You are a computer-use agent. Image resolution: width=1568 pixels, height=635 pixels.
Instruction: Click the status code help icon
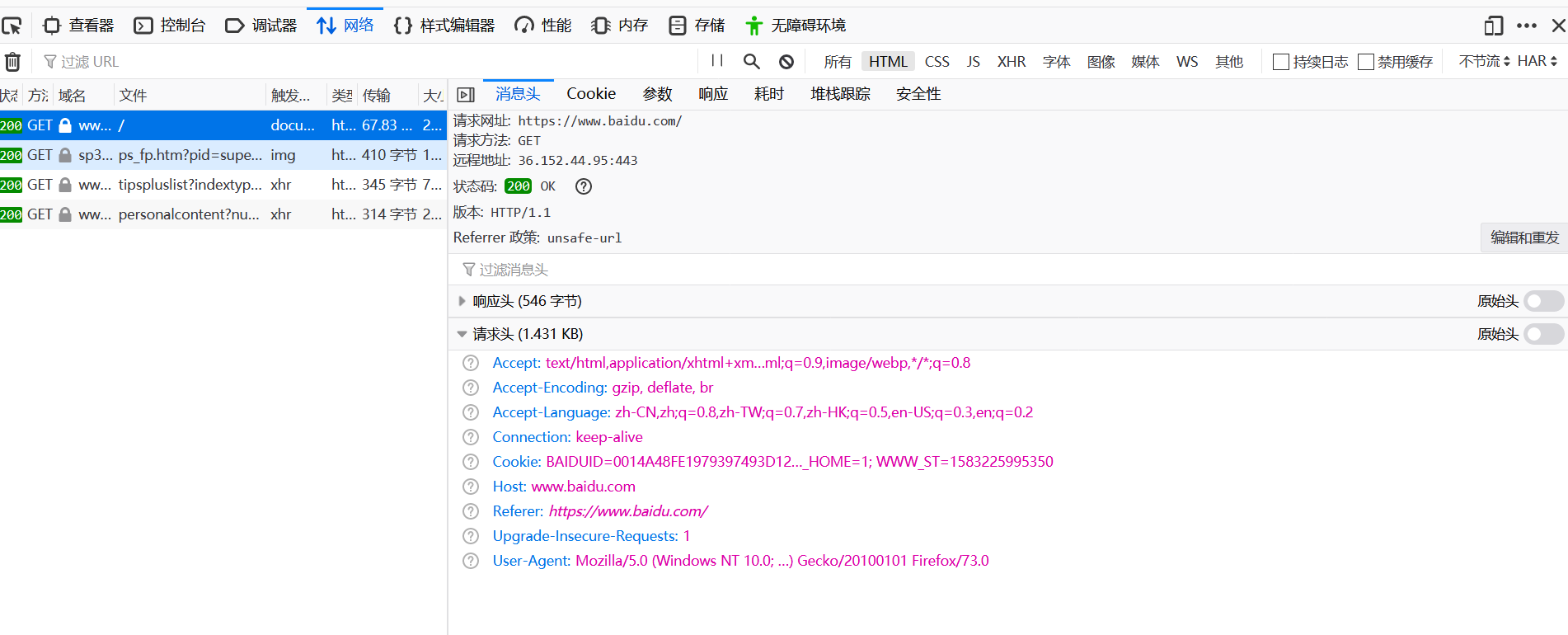point(584,186)
